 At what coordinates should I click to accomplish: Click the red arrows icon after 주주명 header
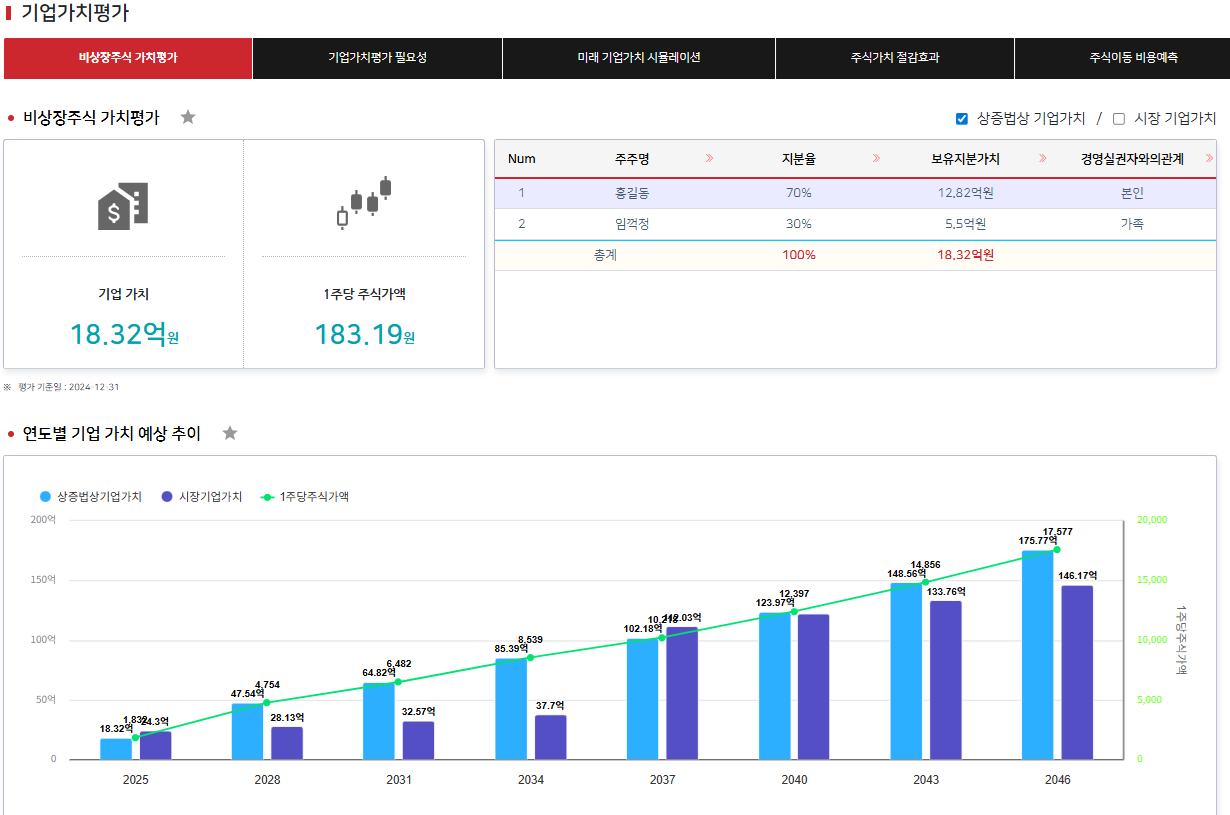(709, 159)
